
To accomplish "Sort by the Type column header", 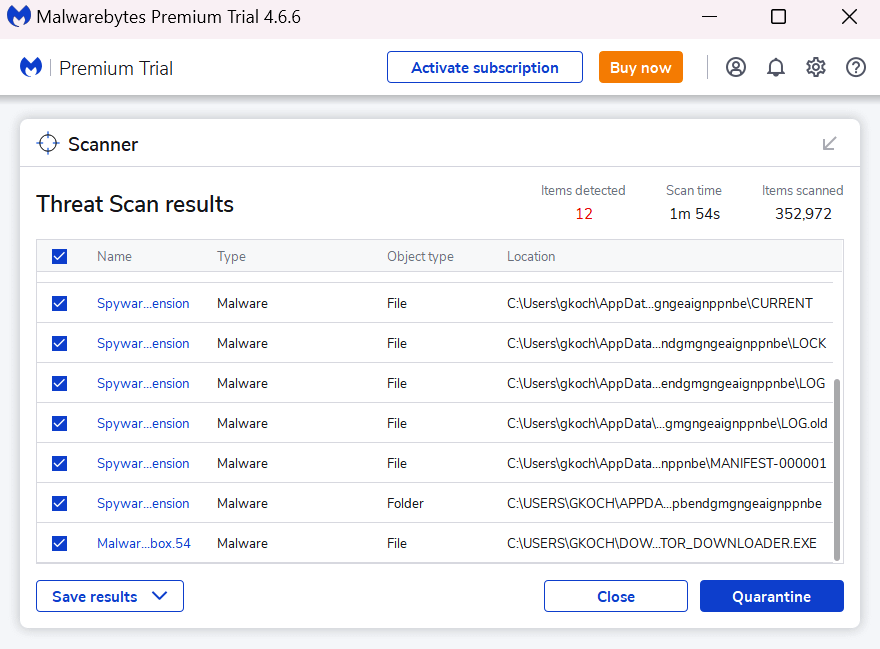I will (x=231, y=257).
